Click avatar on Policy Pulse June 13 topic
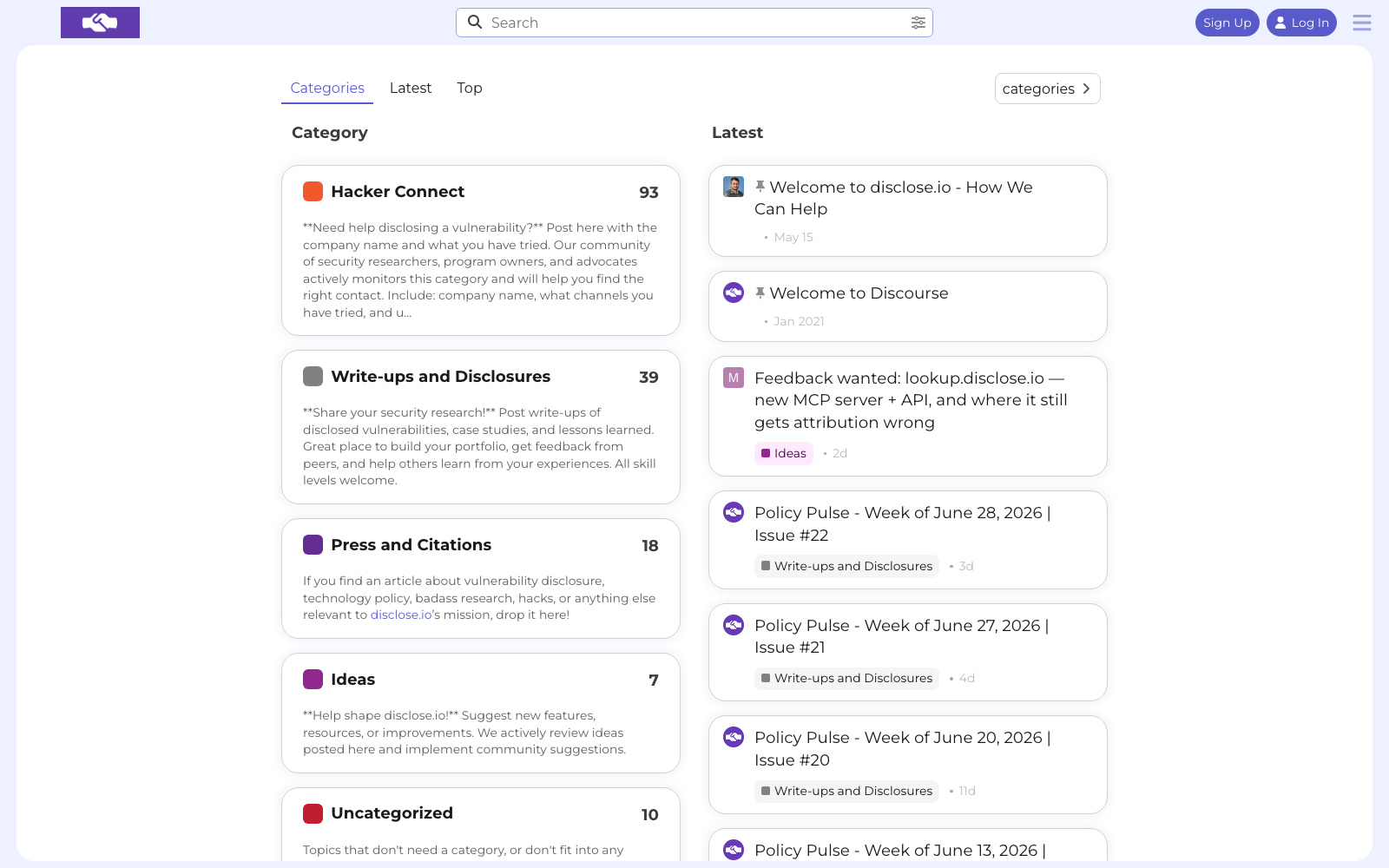 [x=734, y=850]
